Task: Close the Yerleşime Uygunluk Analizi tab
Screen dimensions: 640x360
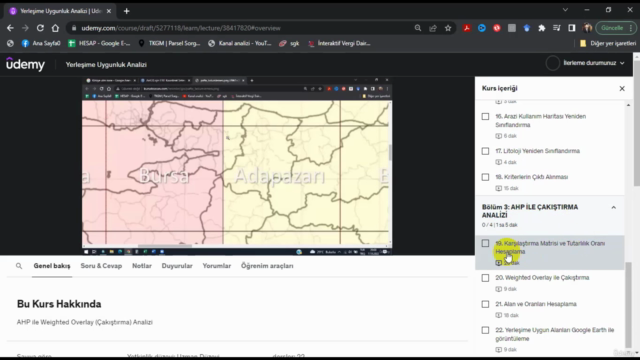Action: [x=109, y=11]
